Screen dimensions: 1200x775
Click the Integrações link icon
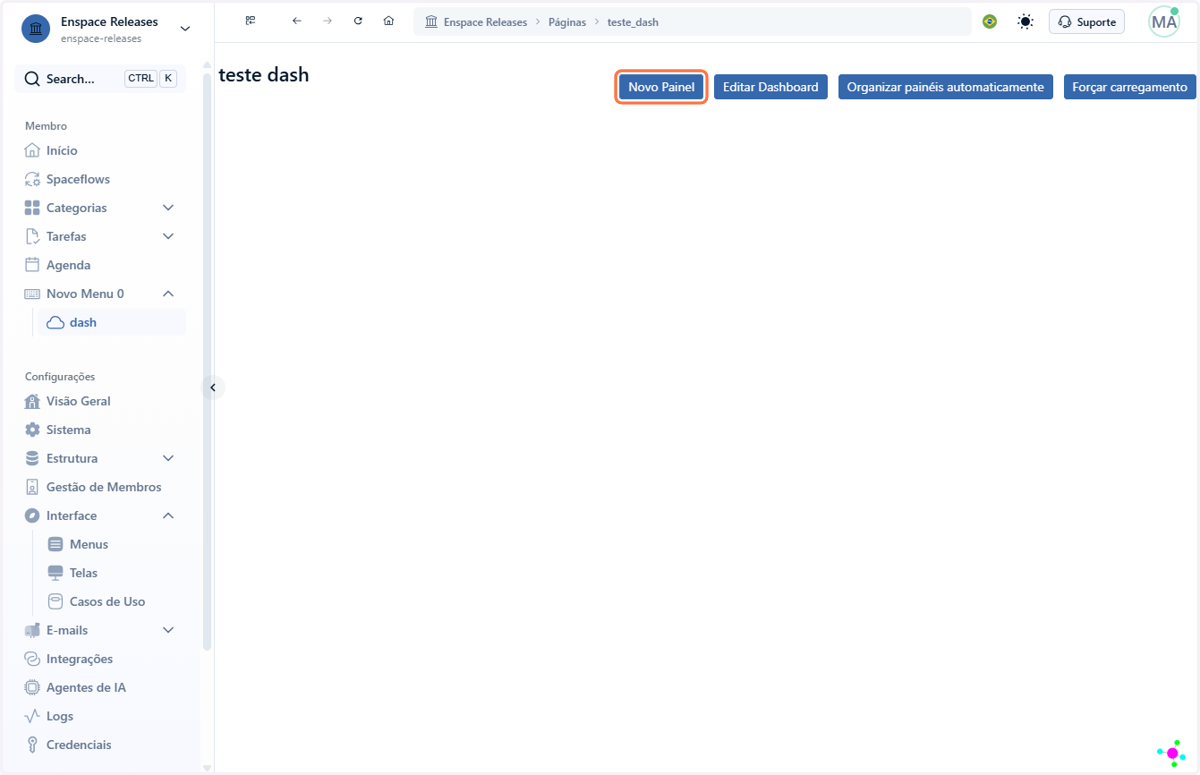pyautogui.click(x=32, y=659)
